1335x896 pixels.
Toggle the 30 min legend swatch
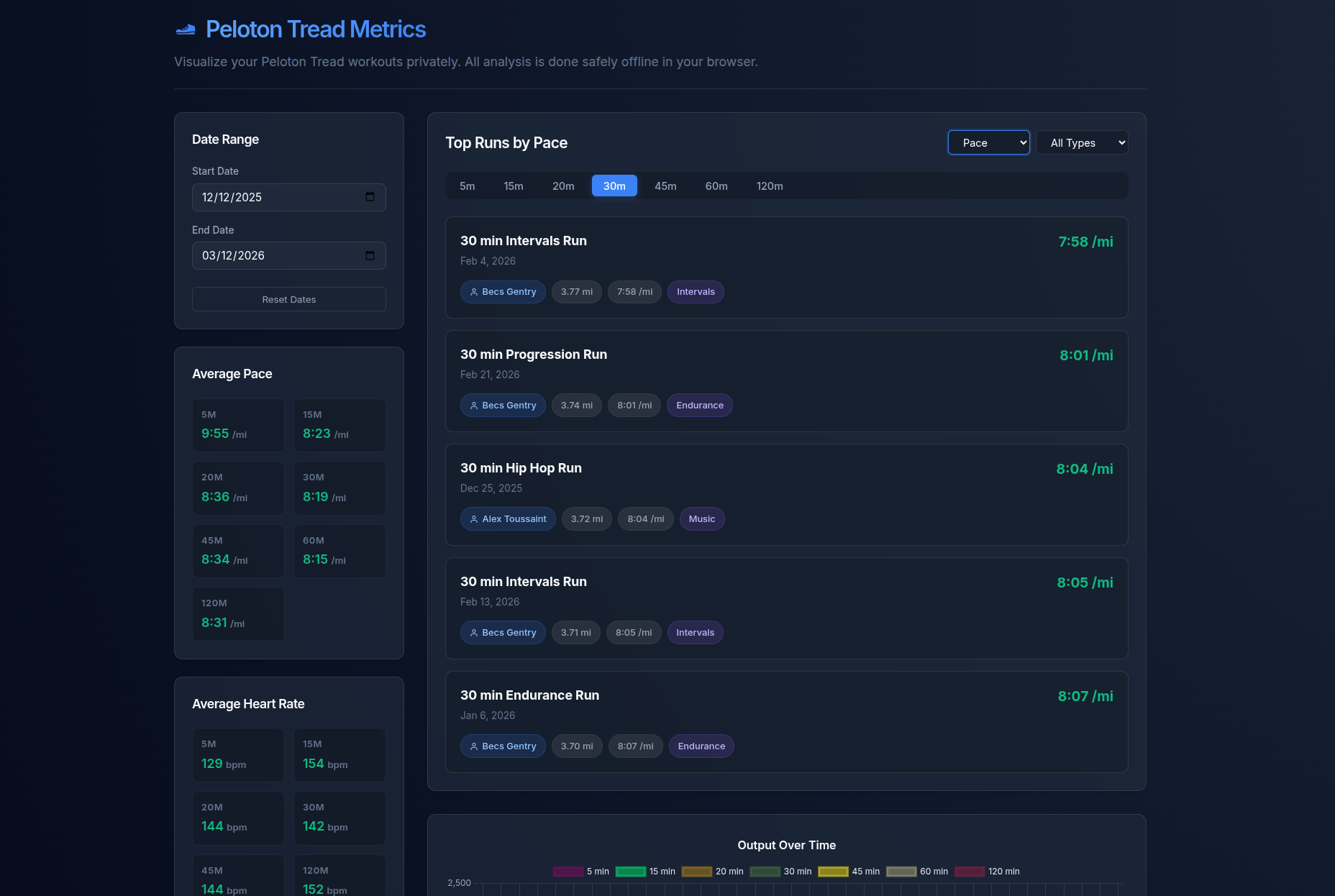tap(765, 872)
